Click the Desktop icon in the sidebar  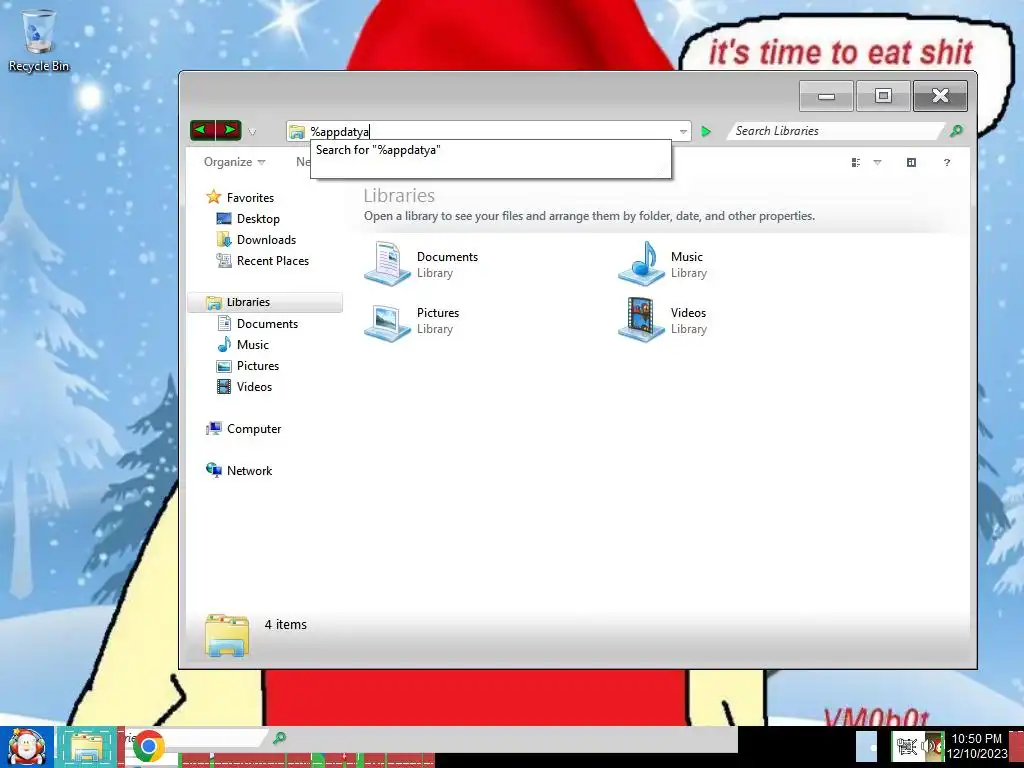pos(223,218)
